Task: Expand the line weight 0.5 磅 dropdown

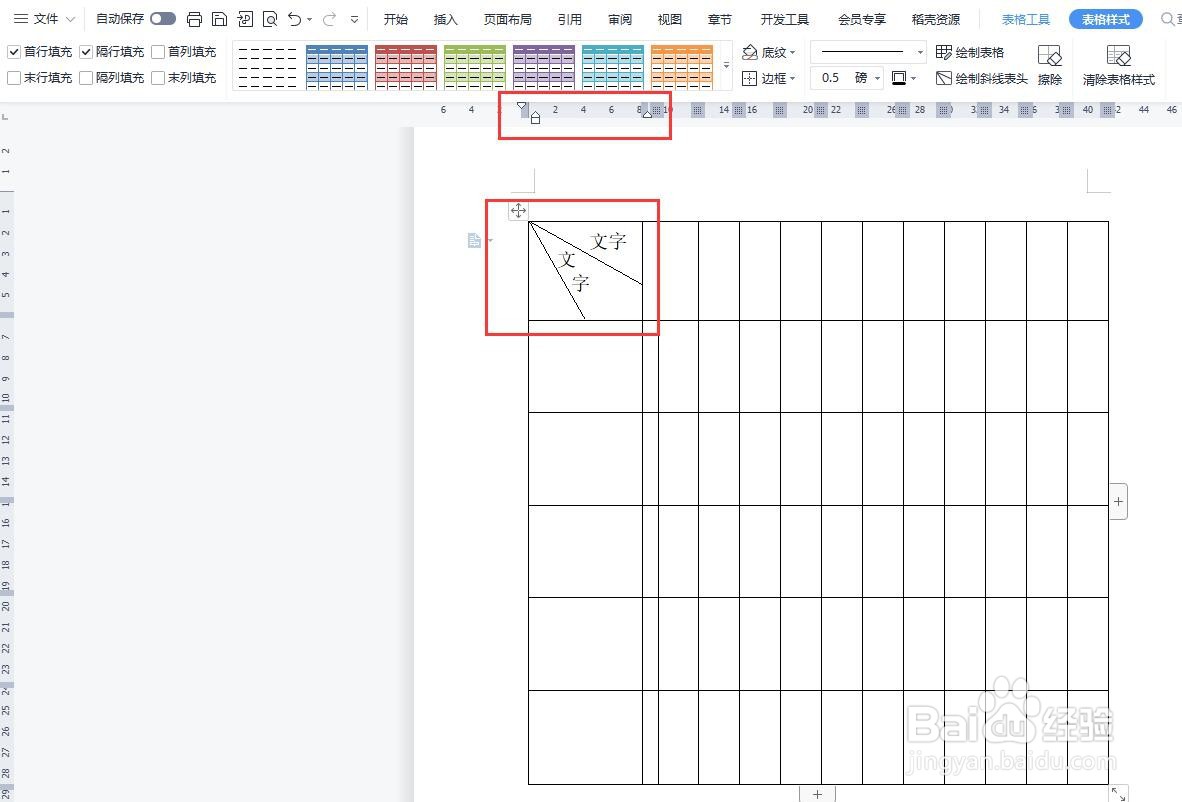Action: pos(877,77)
